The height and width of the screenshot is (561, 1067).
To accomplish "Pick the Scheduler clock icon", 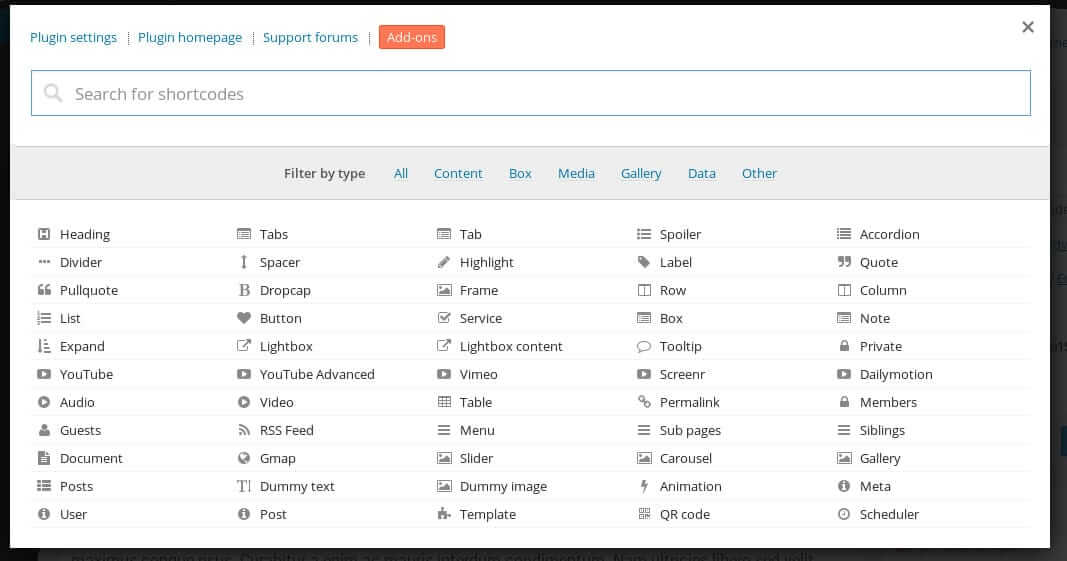I will point(844,514).
